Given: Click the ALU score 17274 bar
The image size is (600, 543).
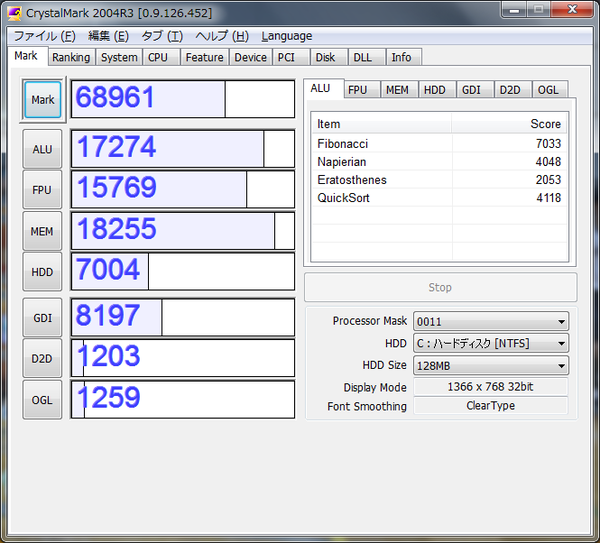Looking at the screenshot, I should pos(183,149).
